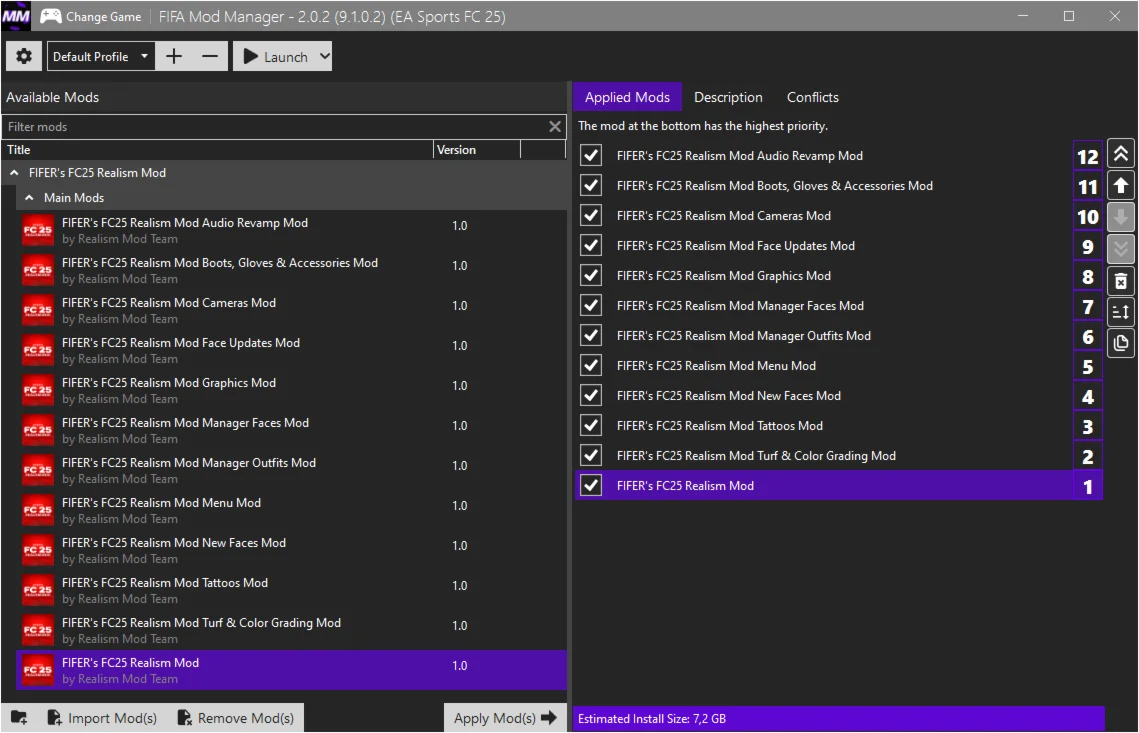The height and width of the screenshot is (733, 1139).
Task: Move selected mod up with arrow icon
Action: coord(1121,186)
